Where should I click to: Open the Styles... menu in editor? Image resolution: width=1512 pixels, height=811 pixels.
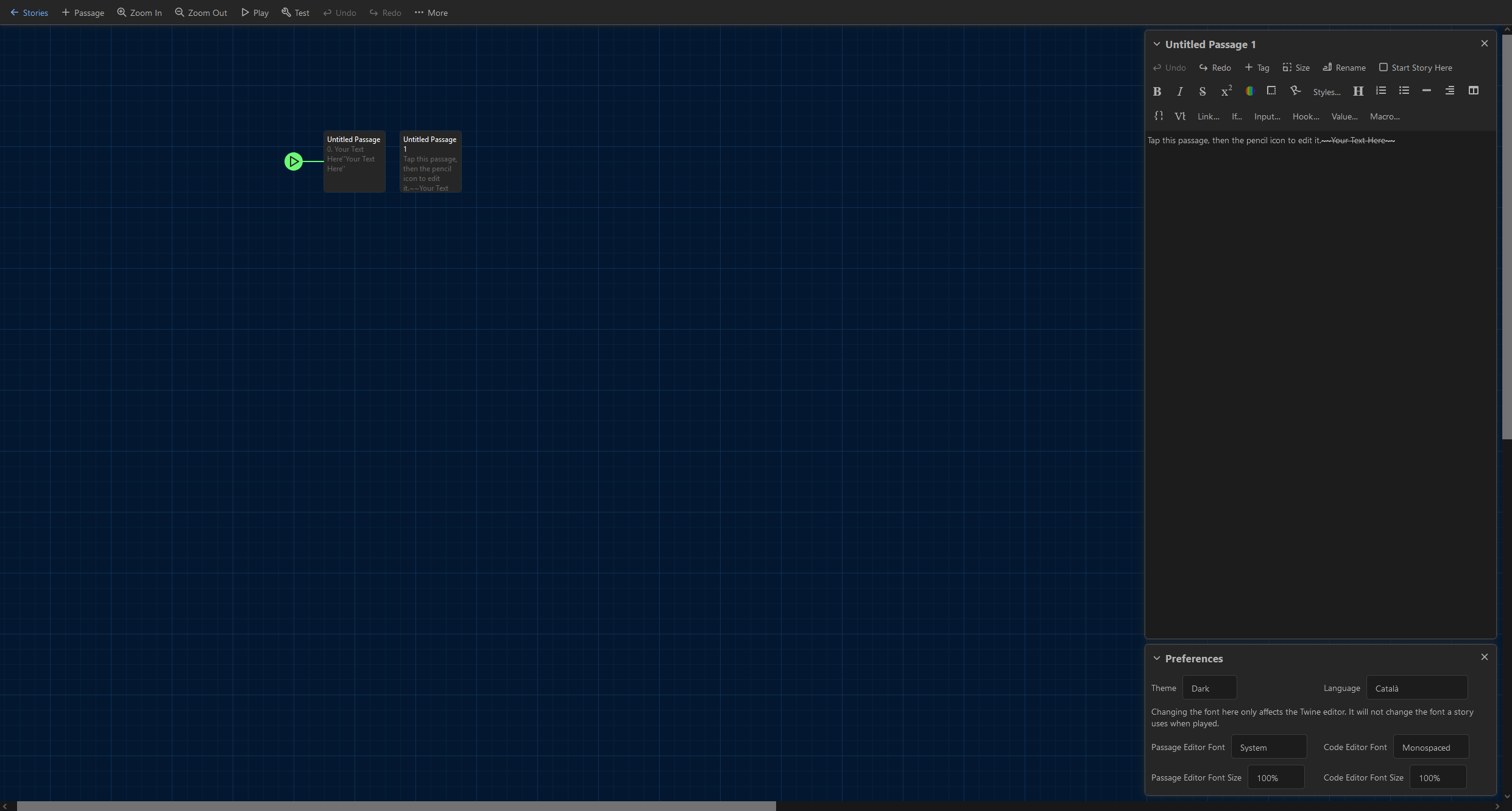pyautogui.click(x=1327, y=92)
